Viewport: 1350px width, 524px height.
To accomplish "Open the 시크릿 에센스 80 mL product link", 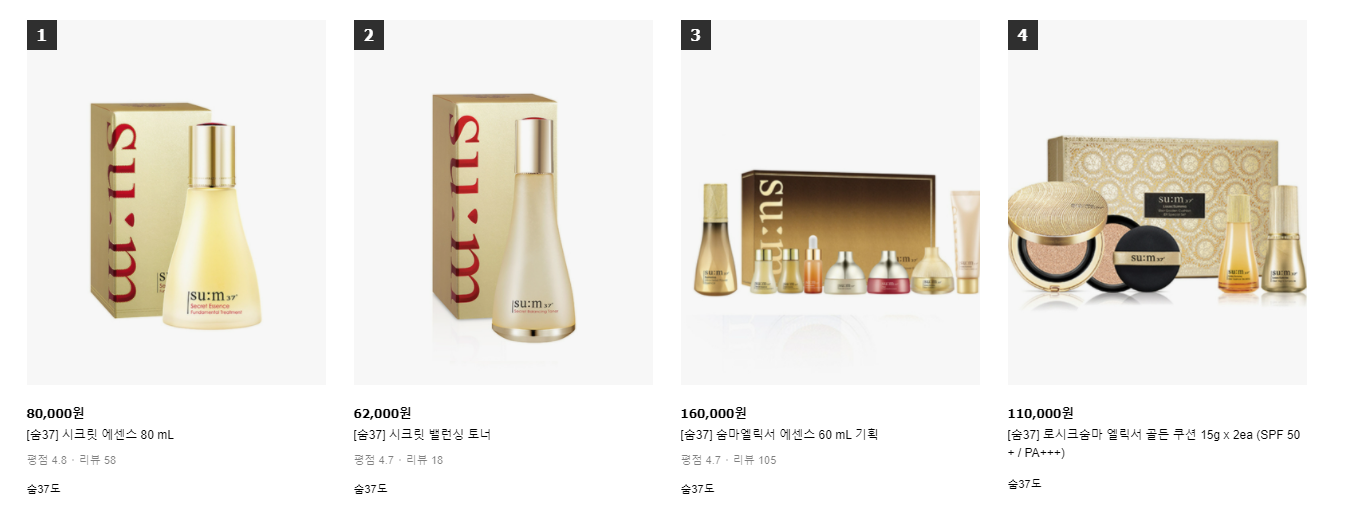I will point(100,435).
